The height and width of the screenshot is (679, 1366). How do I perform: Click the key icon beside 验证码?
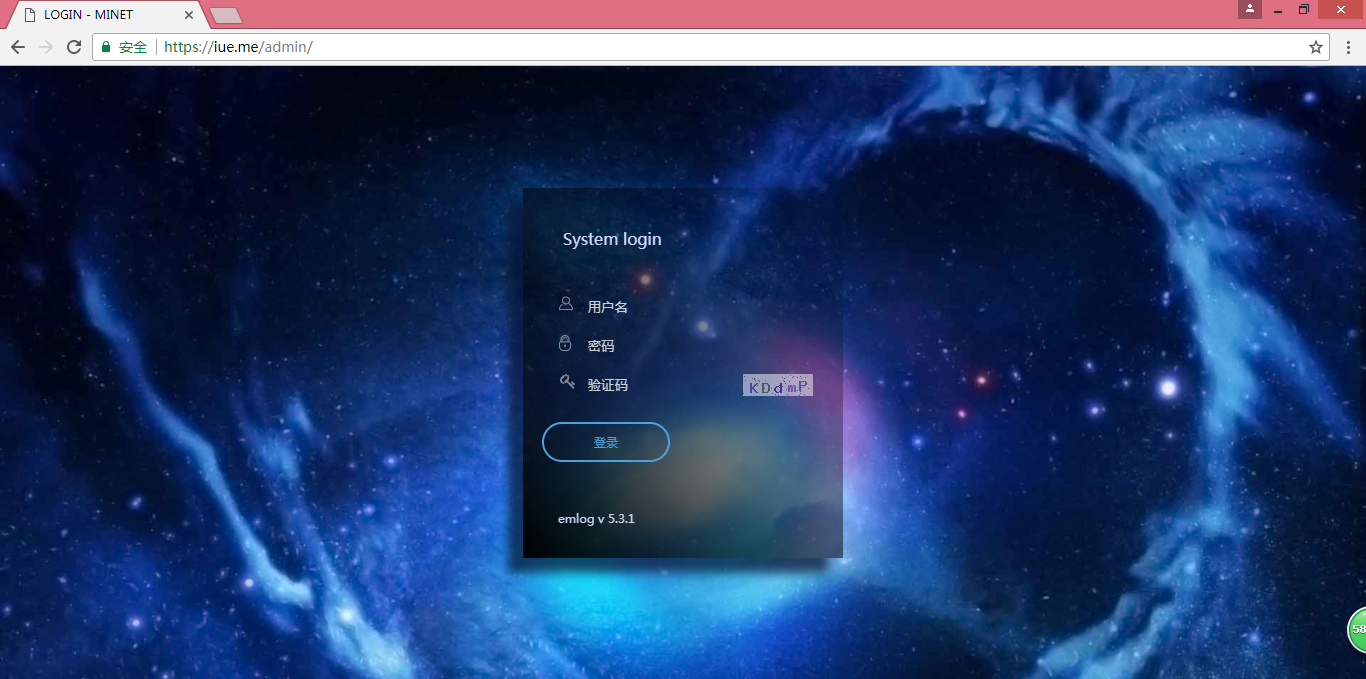[x=567, y=381]
